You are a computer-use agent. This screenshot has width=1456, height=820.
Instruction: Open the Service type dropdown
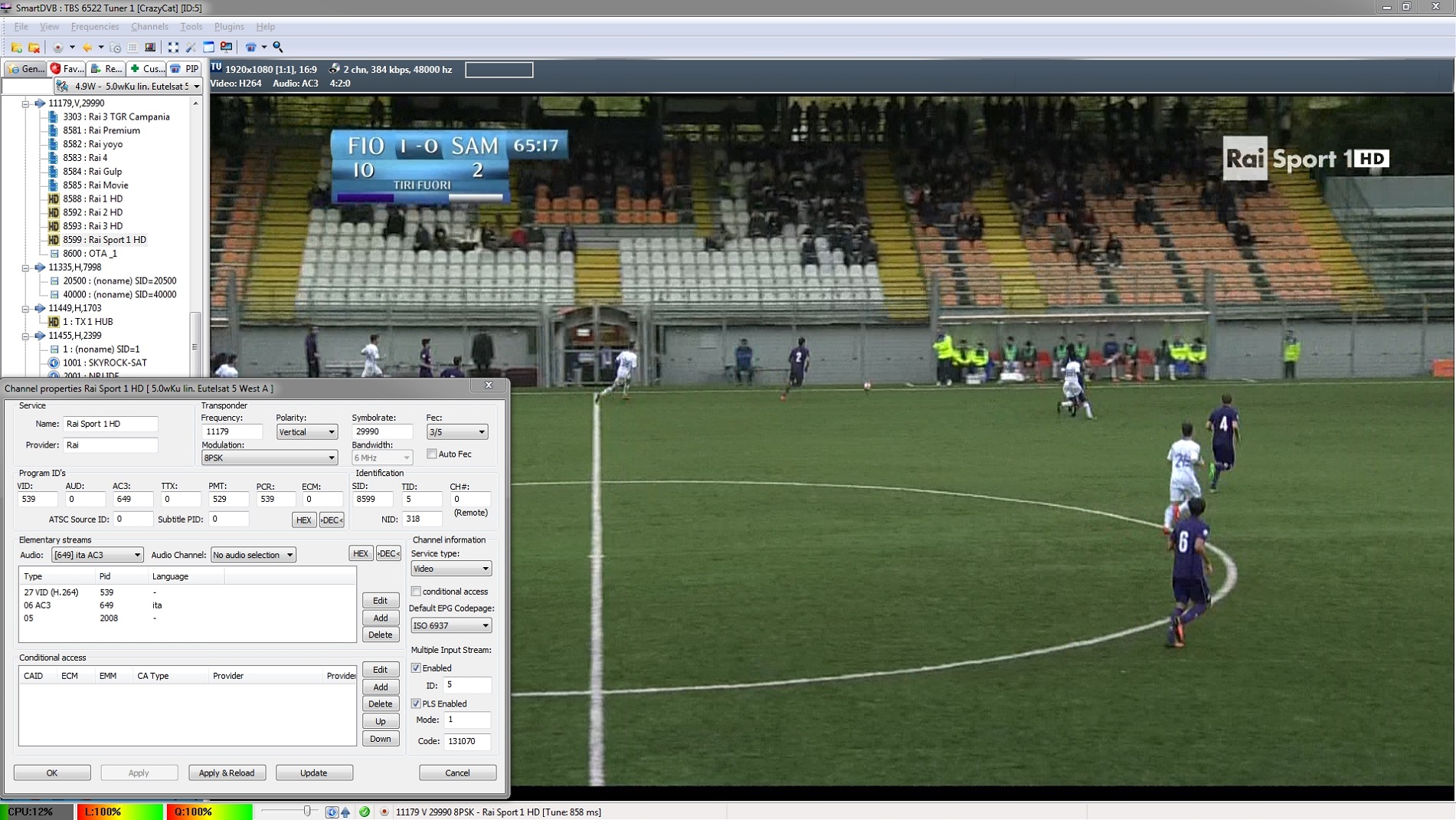(450, 569)
